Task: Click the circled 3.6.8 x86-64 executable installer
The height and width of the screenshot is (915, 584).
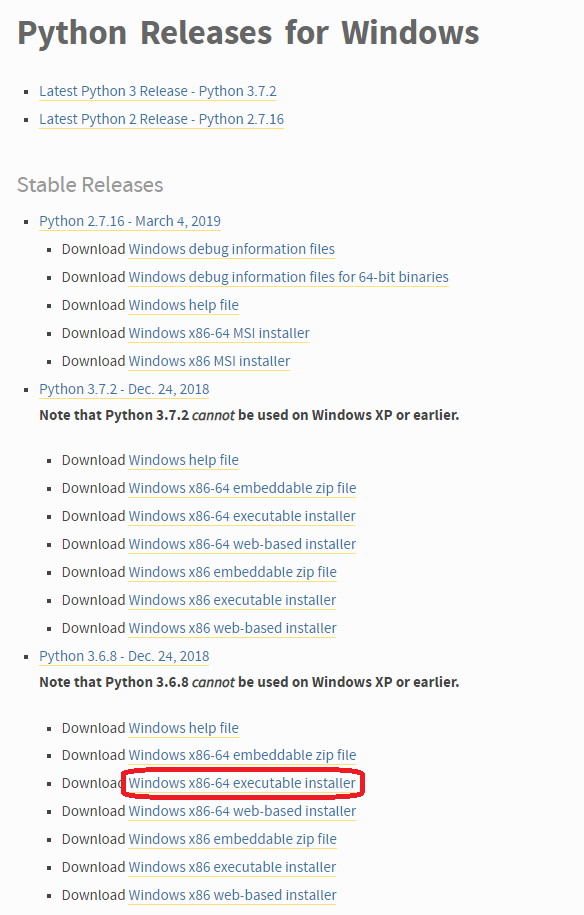Action: (x=242, y=784)
